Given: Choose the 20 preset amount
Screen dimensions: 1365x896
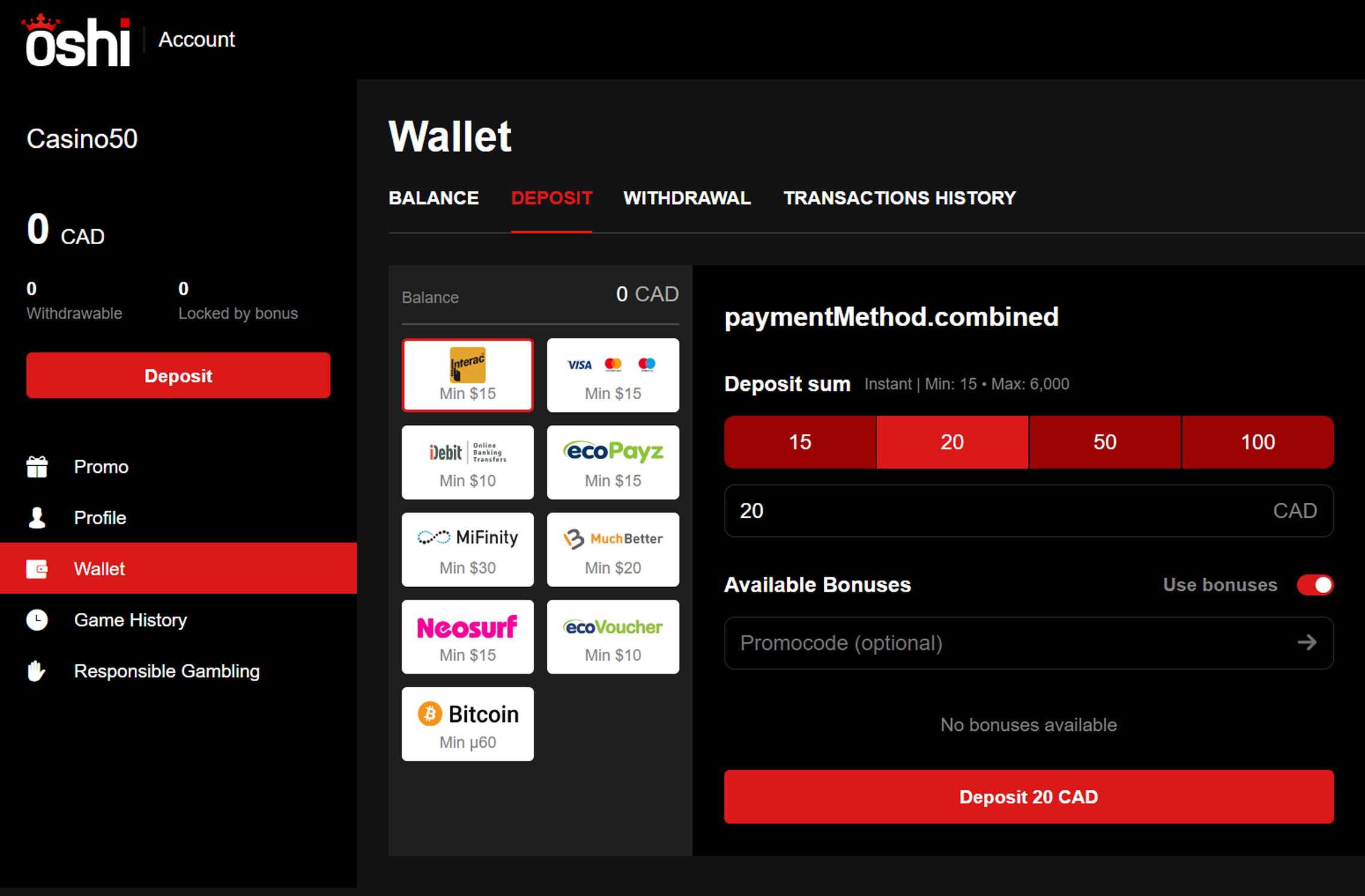Looking at the screenshot, I should coord(952,442).
